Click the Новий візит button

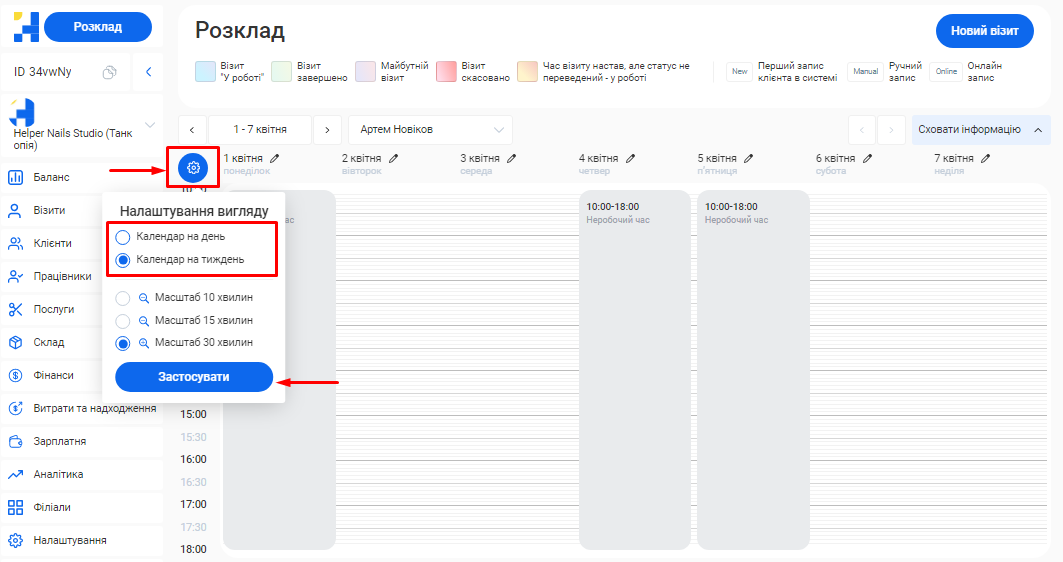pos(984,31)
